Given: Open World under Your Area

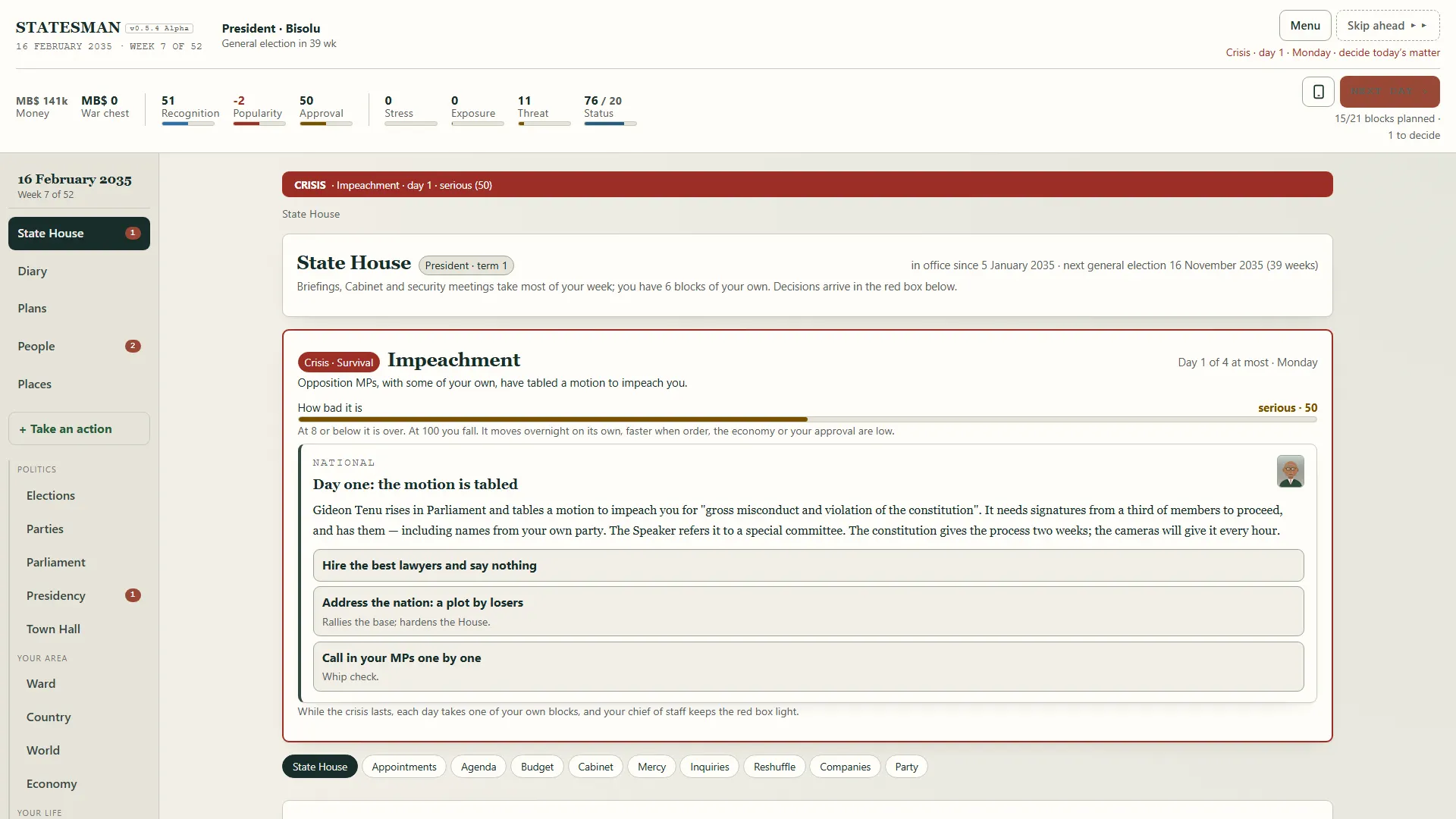Looking at the screenshot, I should pyautogui.click(x=83, y=751).
